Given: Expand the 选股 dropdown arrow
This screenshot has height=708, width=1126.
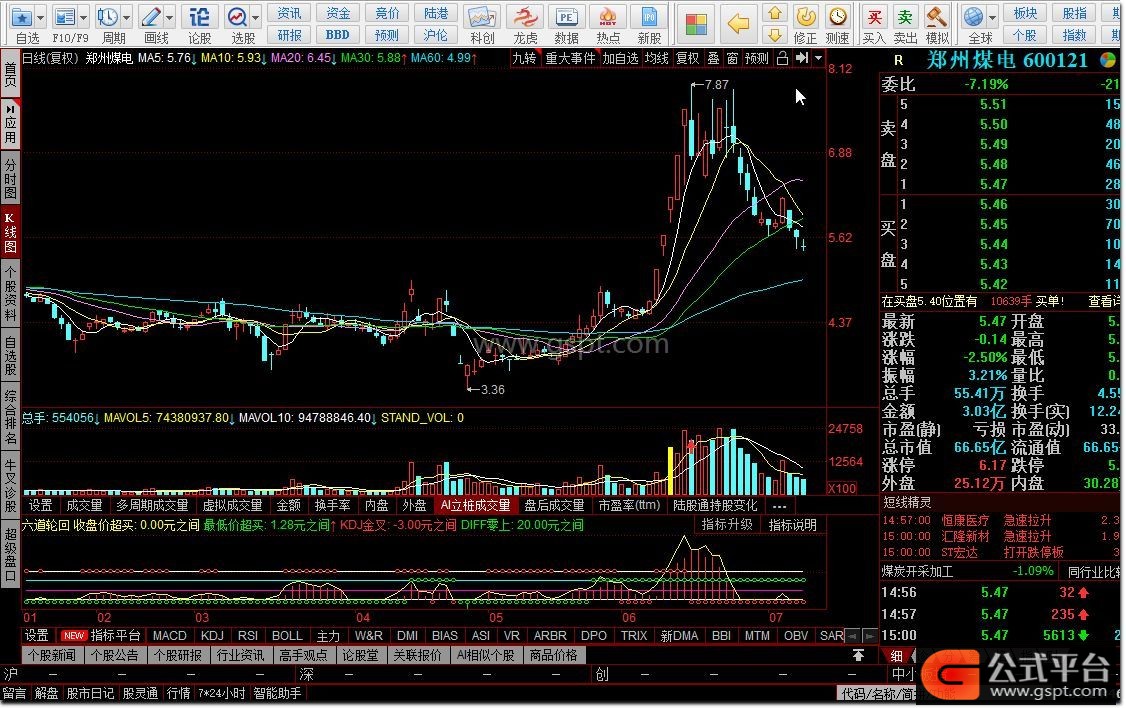Looking at the screenshot, I should click(257, 17).
